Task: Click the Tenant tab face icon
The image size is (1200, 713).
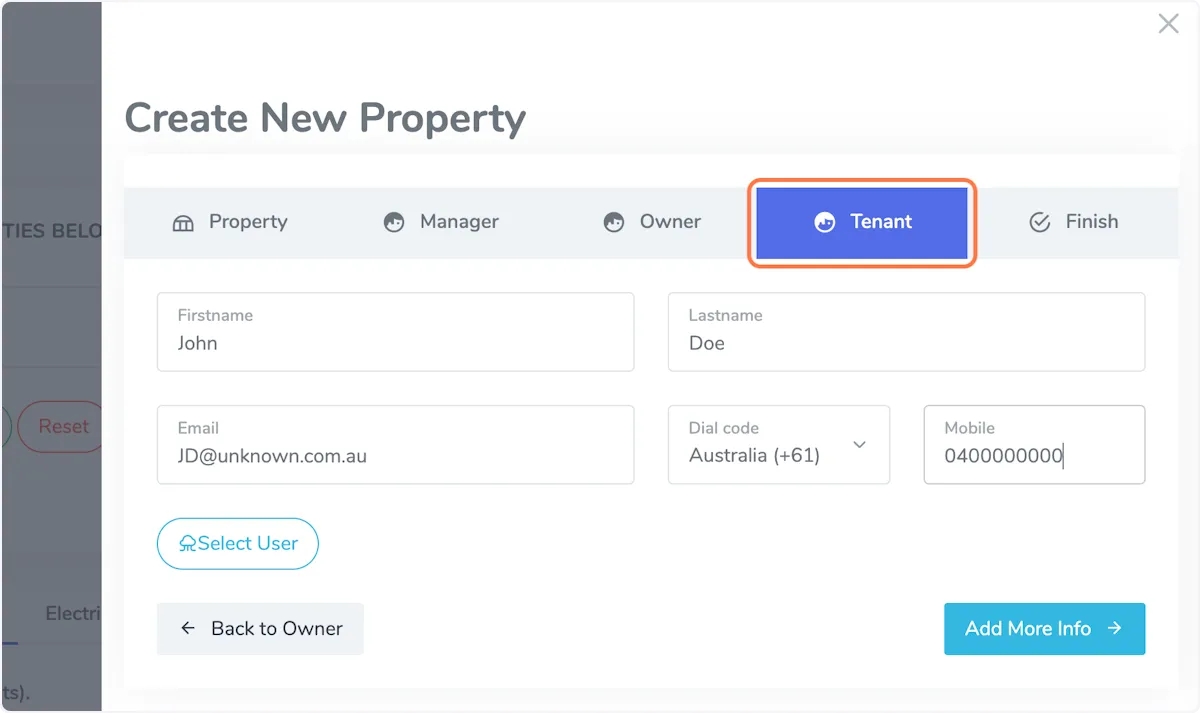Action: (825, 223)
